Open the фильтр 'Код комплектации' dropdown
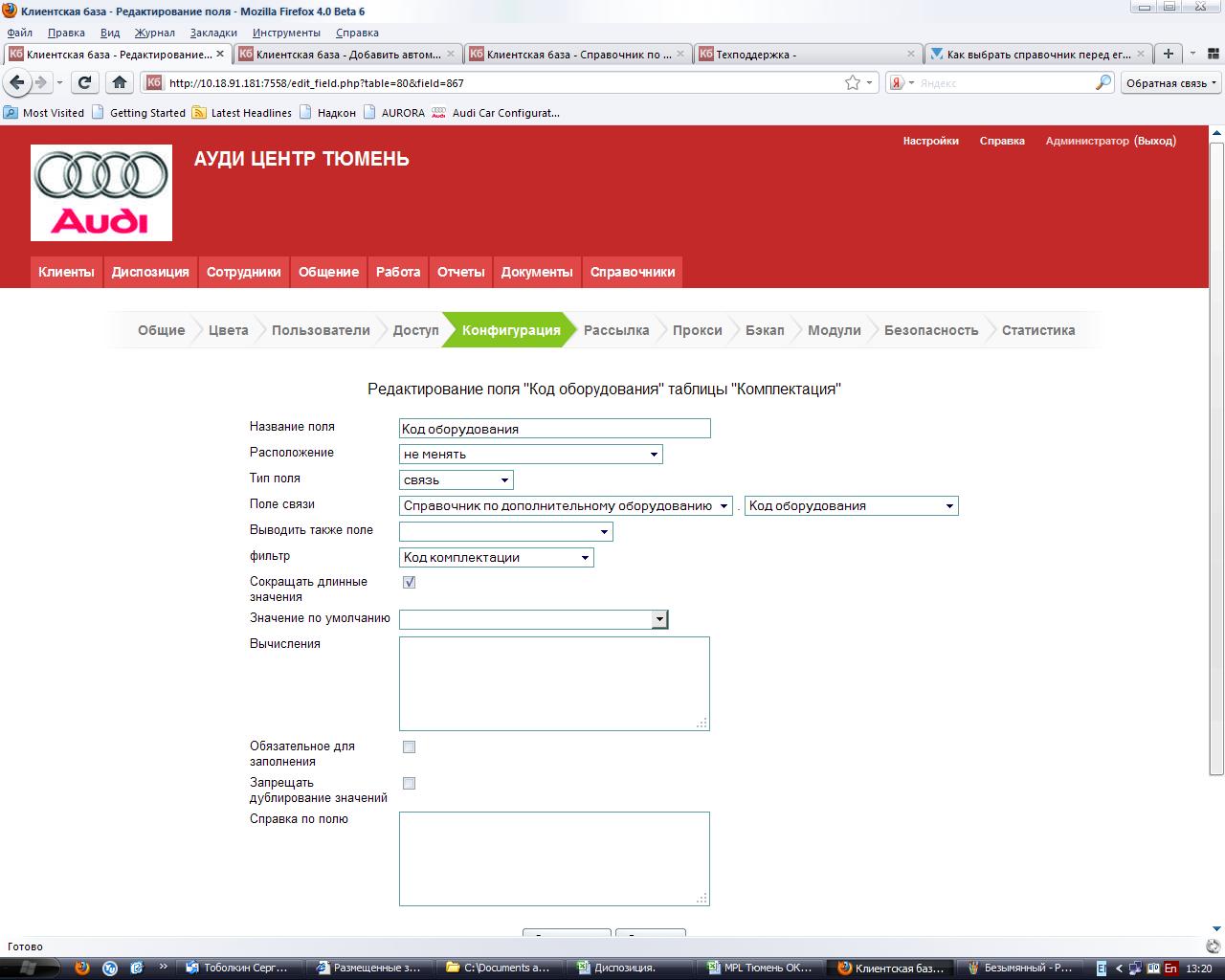The height and width of the screenshot is (980, 1225). 496,558
